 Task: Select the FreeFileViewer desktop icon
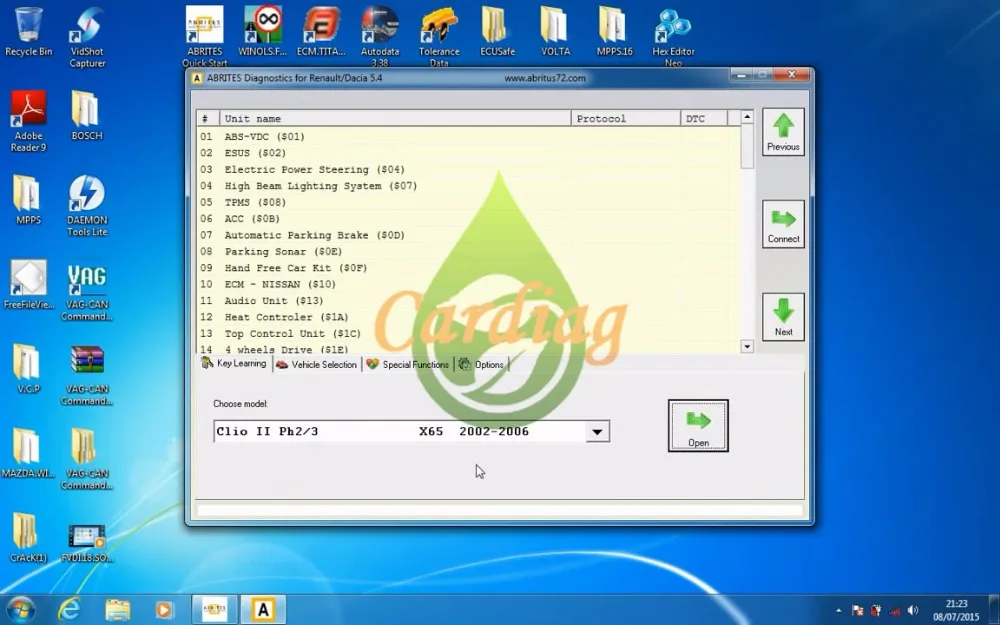tap(29, 284)
